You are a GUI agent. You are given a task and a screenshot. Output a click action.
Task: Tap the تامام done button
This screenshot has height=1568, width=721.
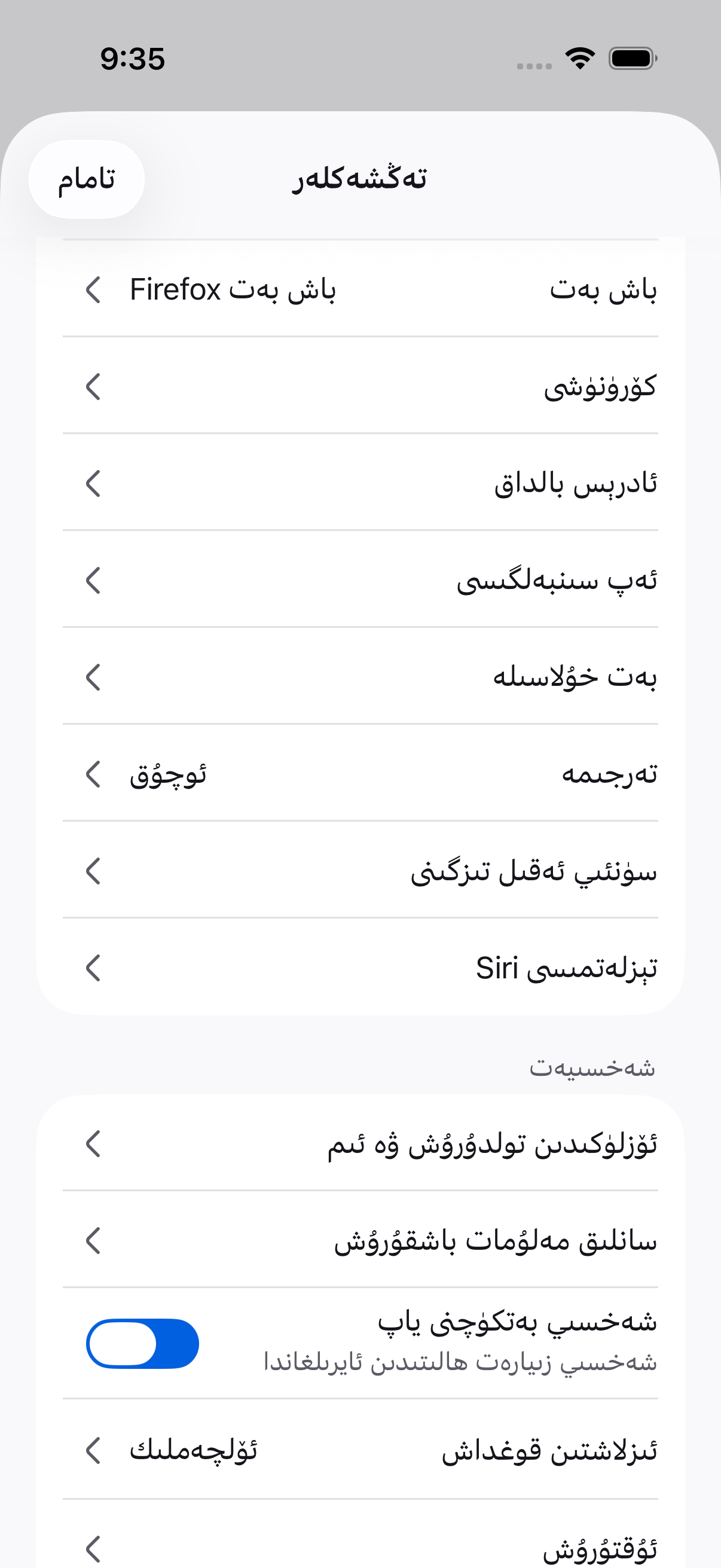point(87,179)
